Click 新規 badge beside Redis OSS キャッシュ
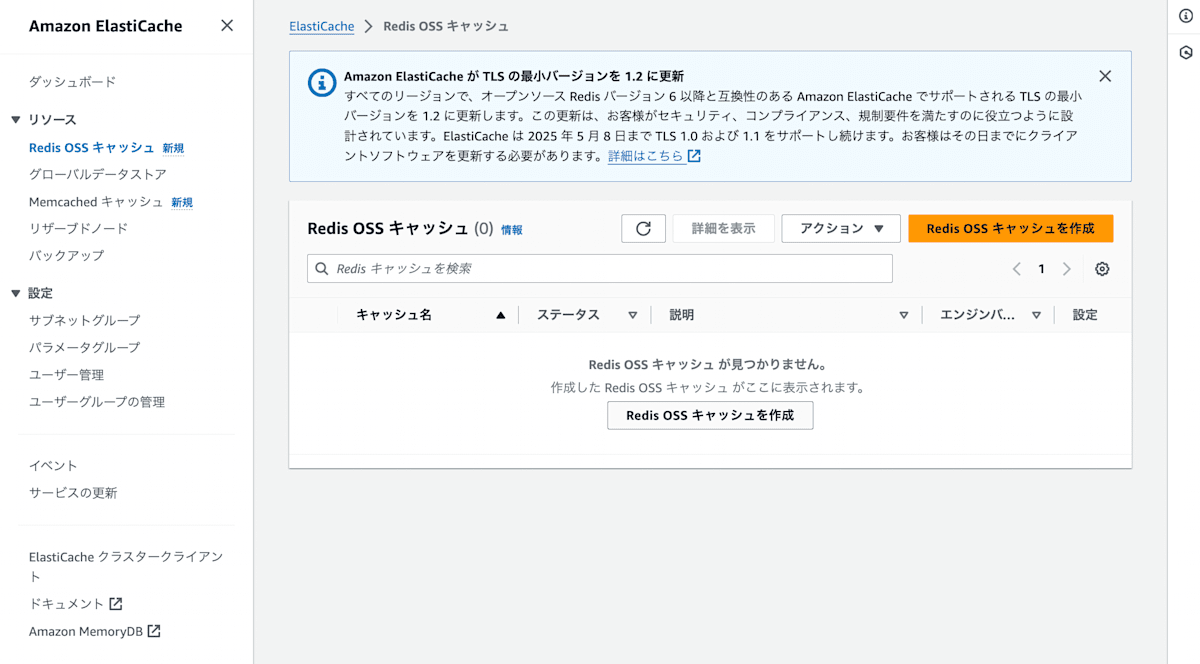The image size is (1200, 664). click(173, 148)
